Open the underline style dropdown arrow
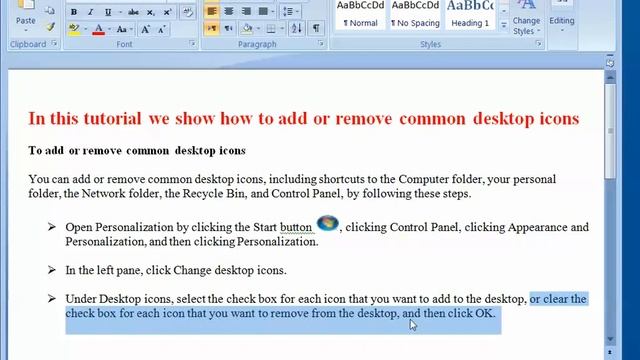The image size is (640, 360). pos(120,12)
